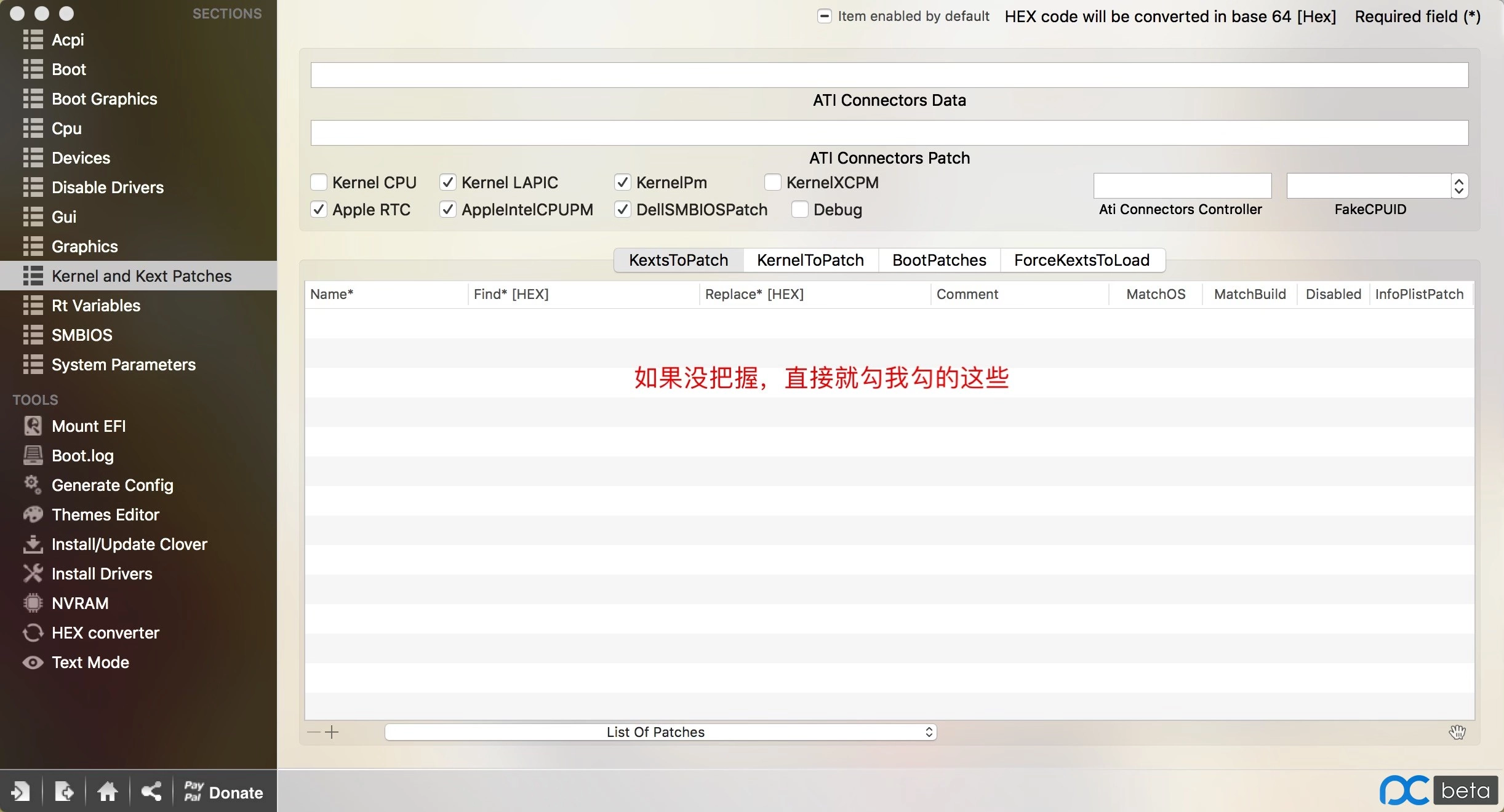The width and height of the screenshot is (1504, 812).
Task: Toggle the Item enabled by default indicator
Action: click(825, 16)
